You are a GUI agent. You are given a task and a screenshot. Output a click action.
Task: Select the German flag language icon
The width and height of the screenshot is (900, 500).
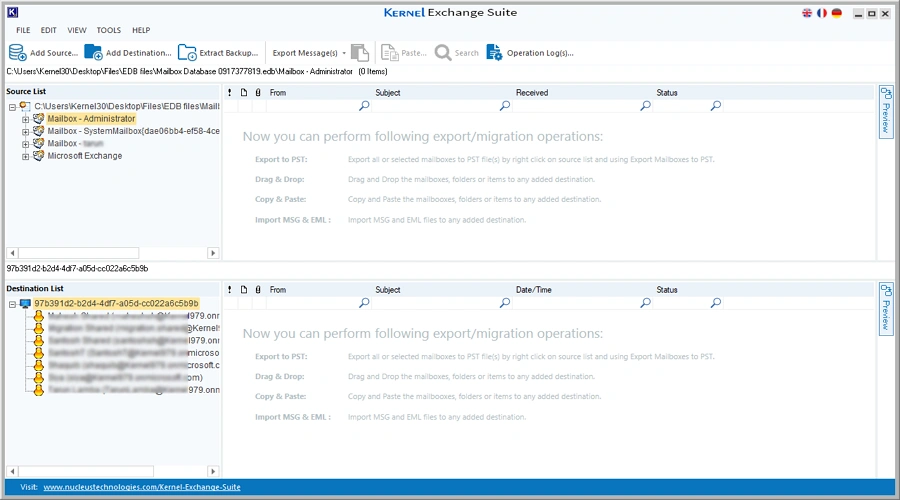[836, 13]
